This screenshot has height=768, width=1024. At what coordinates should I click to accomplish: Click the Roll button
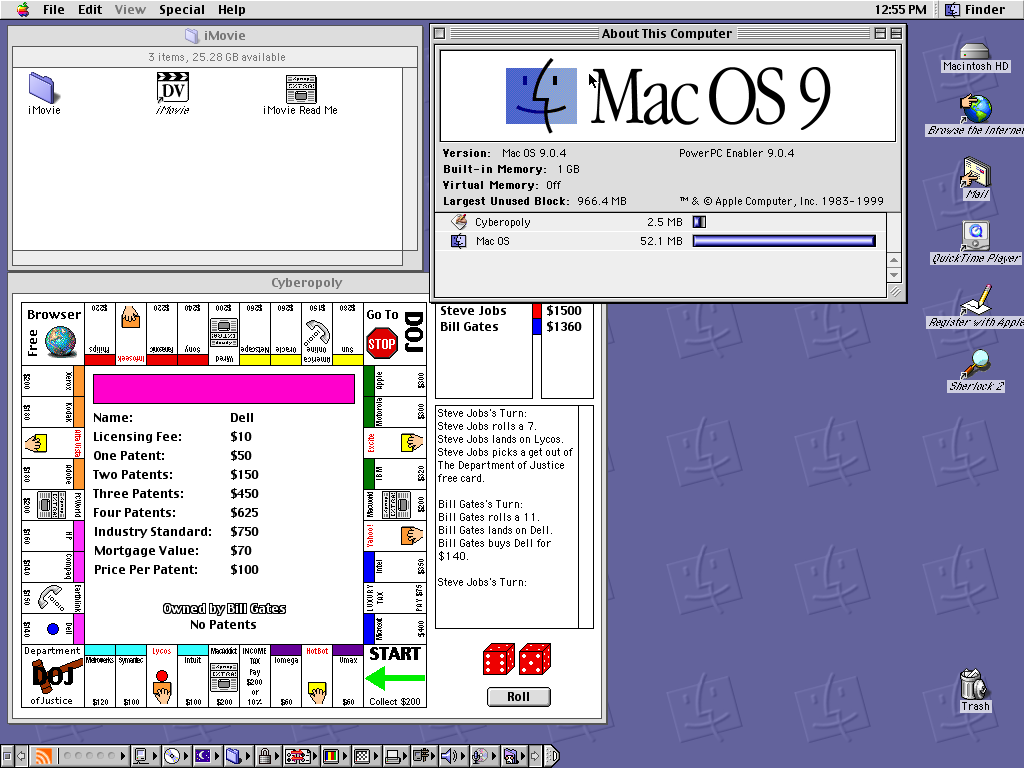519,697
